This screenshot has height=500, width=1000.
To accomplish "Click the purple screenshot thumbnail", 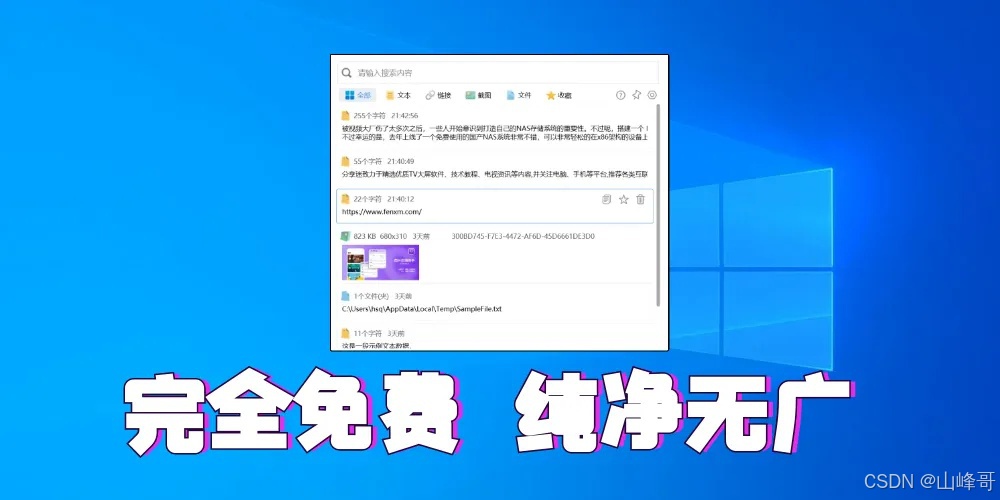I will tap(380, 262).
